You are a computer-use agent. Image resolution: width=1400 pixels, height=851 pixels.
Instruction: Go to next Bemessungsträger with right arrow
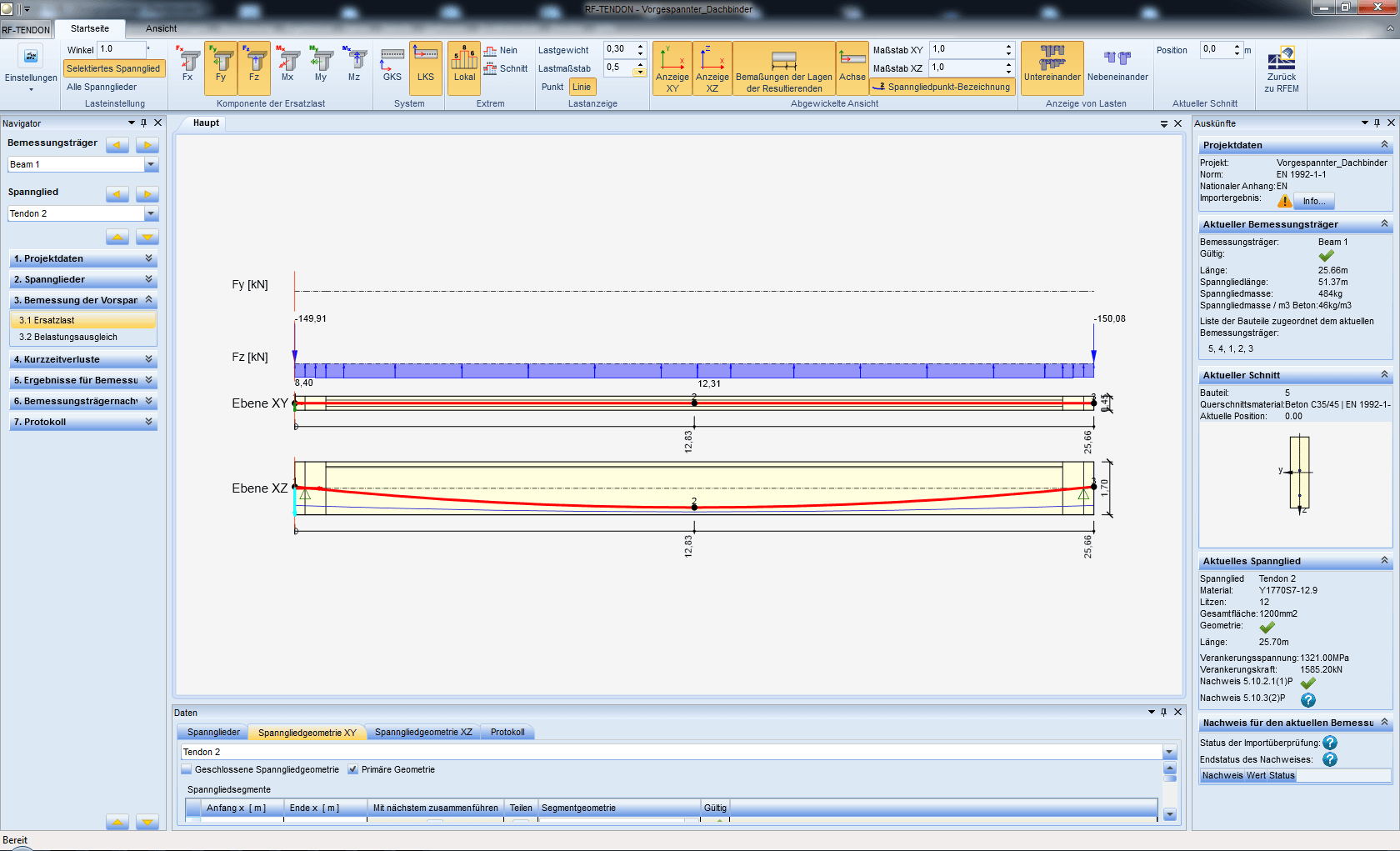(x=147, y=145)
